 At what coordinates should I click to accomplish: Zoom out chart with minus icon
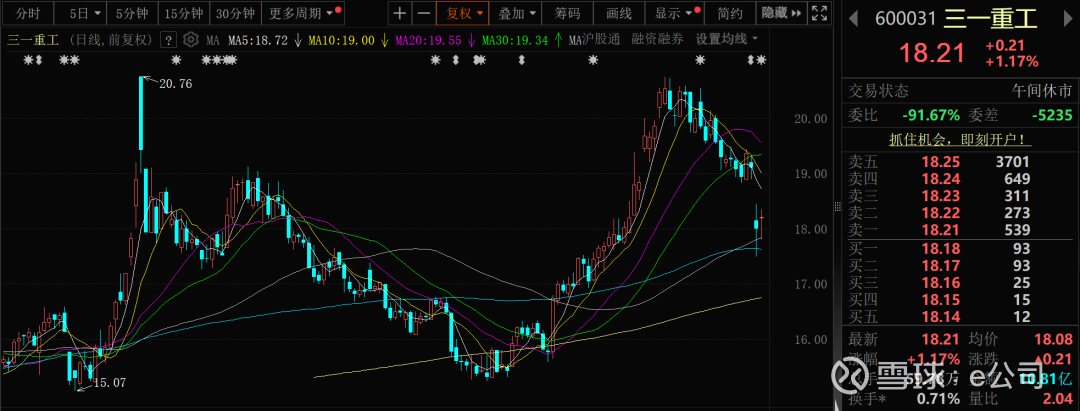tap(424, 13)
